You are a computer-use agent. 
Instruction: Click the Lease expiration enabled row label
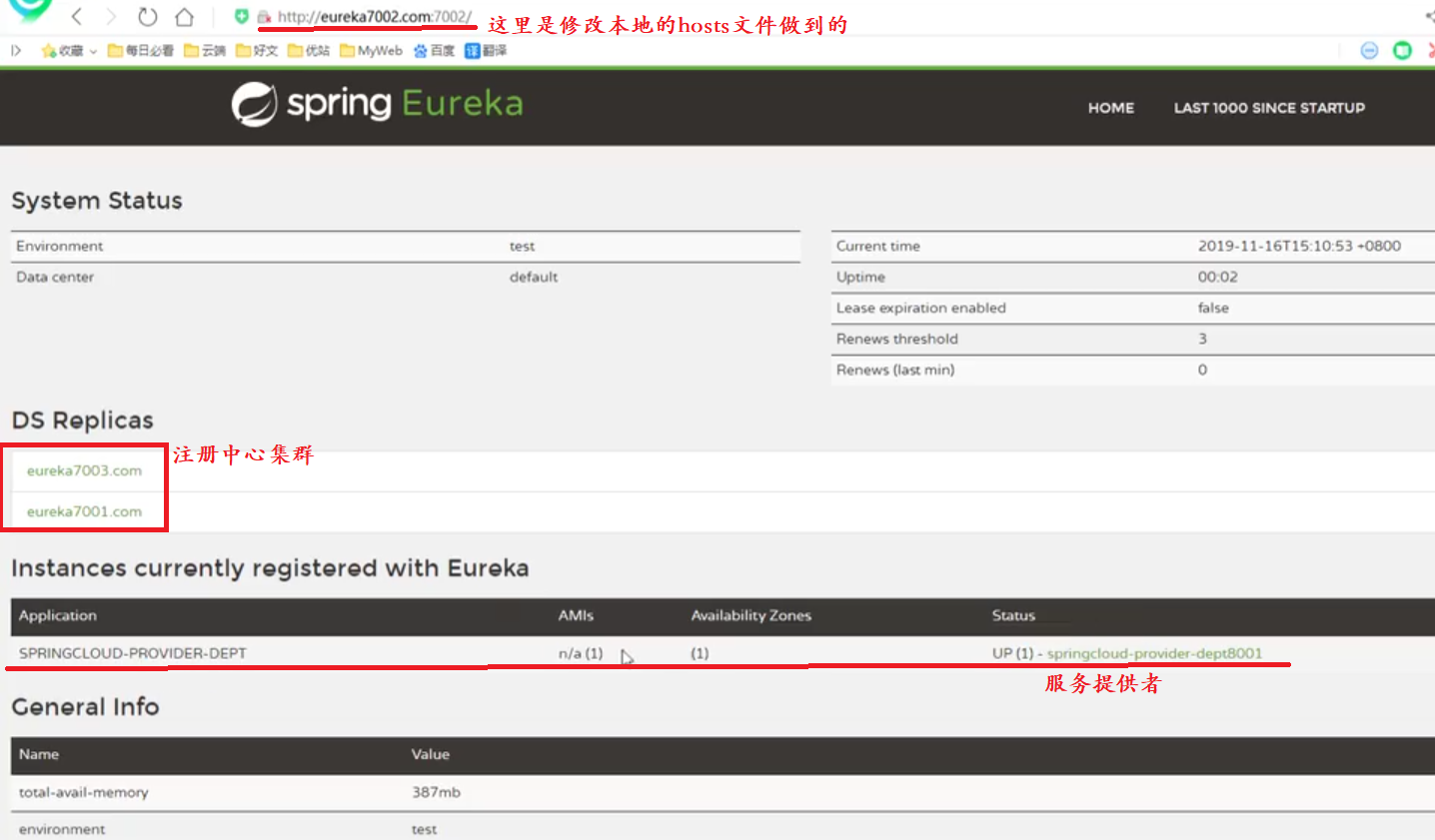(921, 308)
